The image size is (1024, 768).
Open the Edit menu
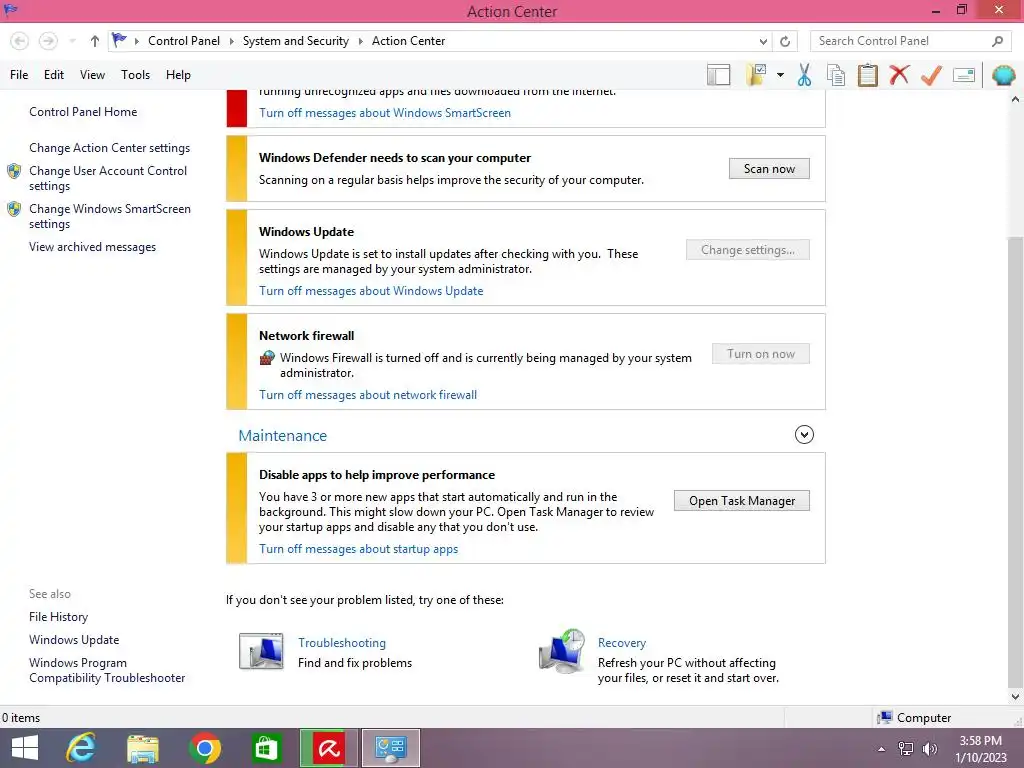54,75
